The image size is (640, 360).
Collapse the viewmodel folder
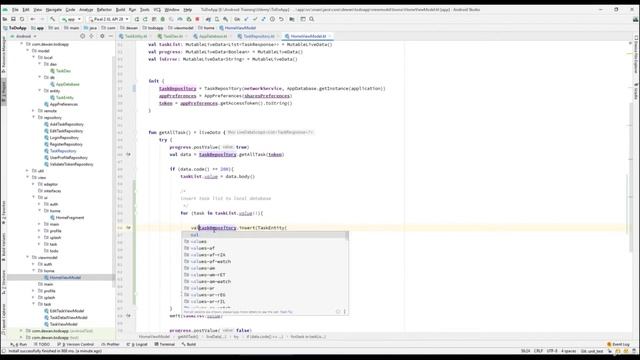(28, 258)
